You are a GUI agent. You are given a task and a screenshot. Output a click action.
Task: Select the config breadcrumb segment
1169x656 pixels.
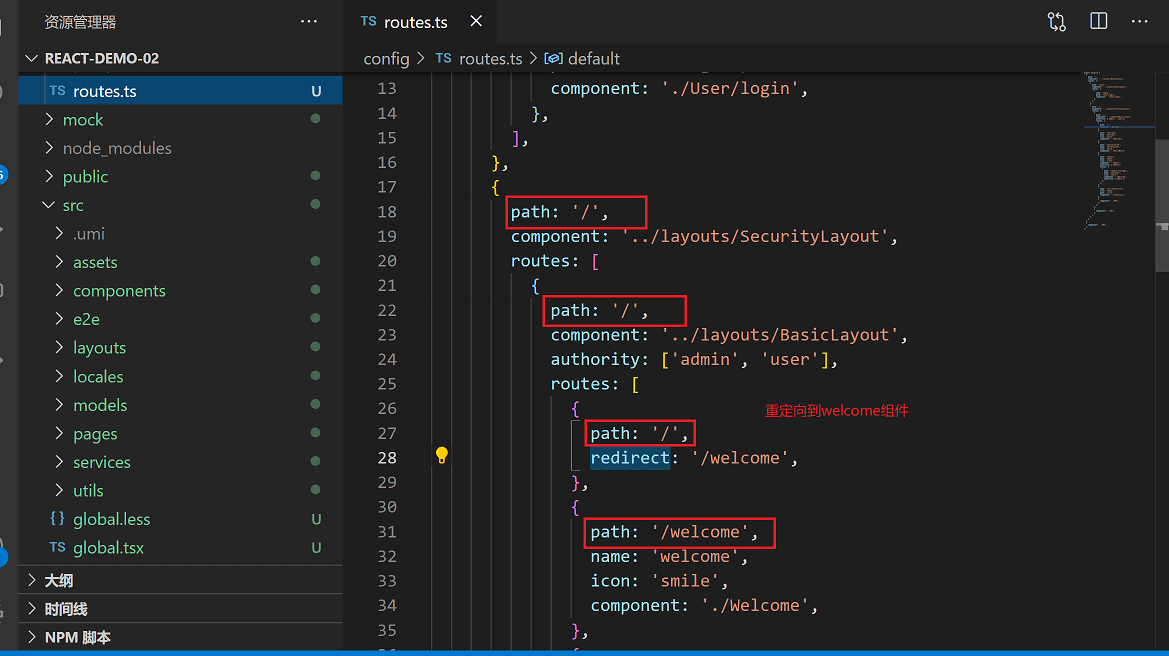point(386,58)
